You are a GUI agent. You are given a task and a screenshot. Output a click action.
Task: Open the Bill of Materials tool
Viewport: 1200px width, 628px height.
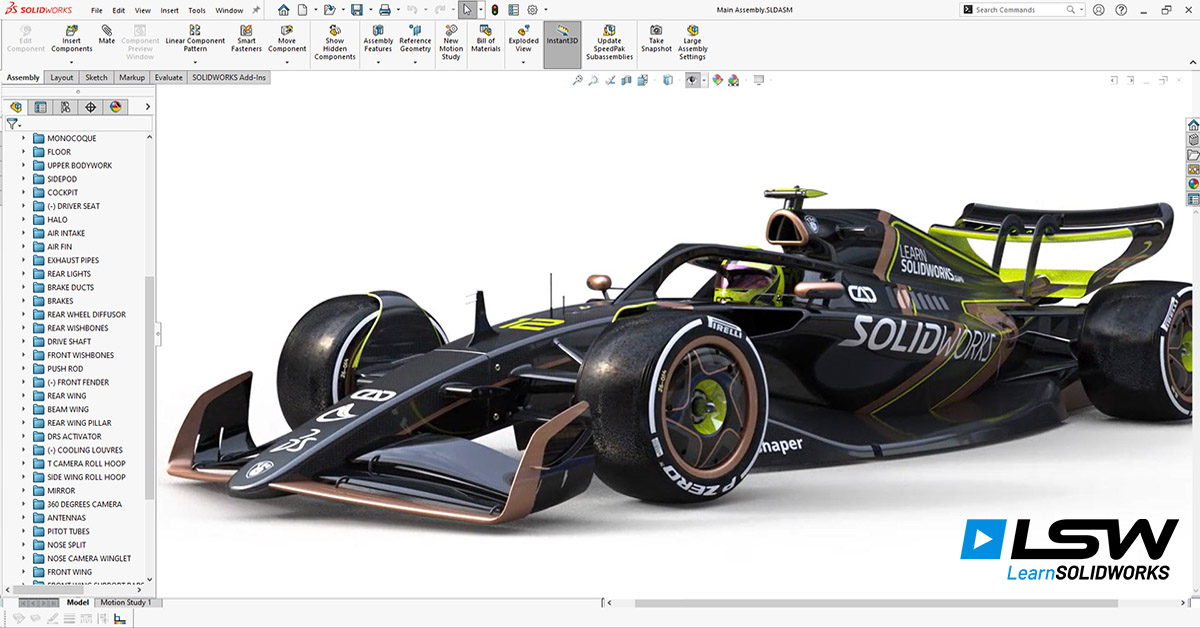(486, 30)
